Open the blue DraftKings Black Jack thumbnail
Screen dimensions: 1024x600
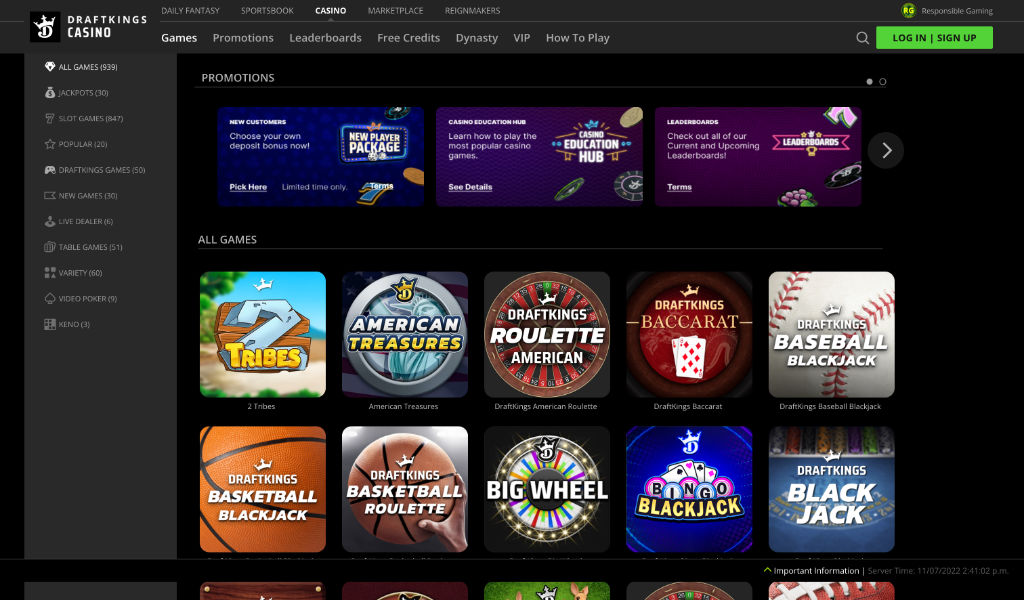pos(831,489)
